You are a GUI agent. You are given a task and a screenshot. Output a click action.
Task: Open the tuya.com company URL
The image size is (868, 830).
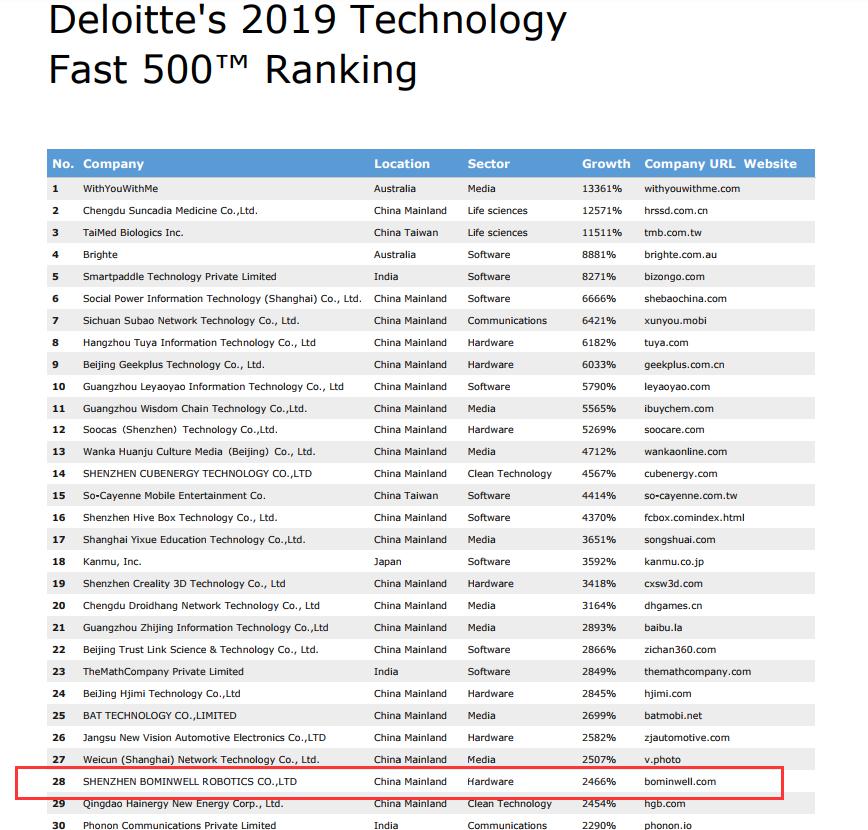coord(666,343)
